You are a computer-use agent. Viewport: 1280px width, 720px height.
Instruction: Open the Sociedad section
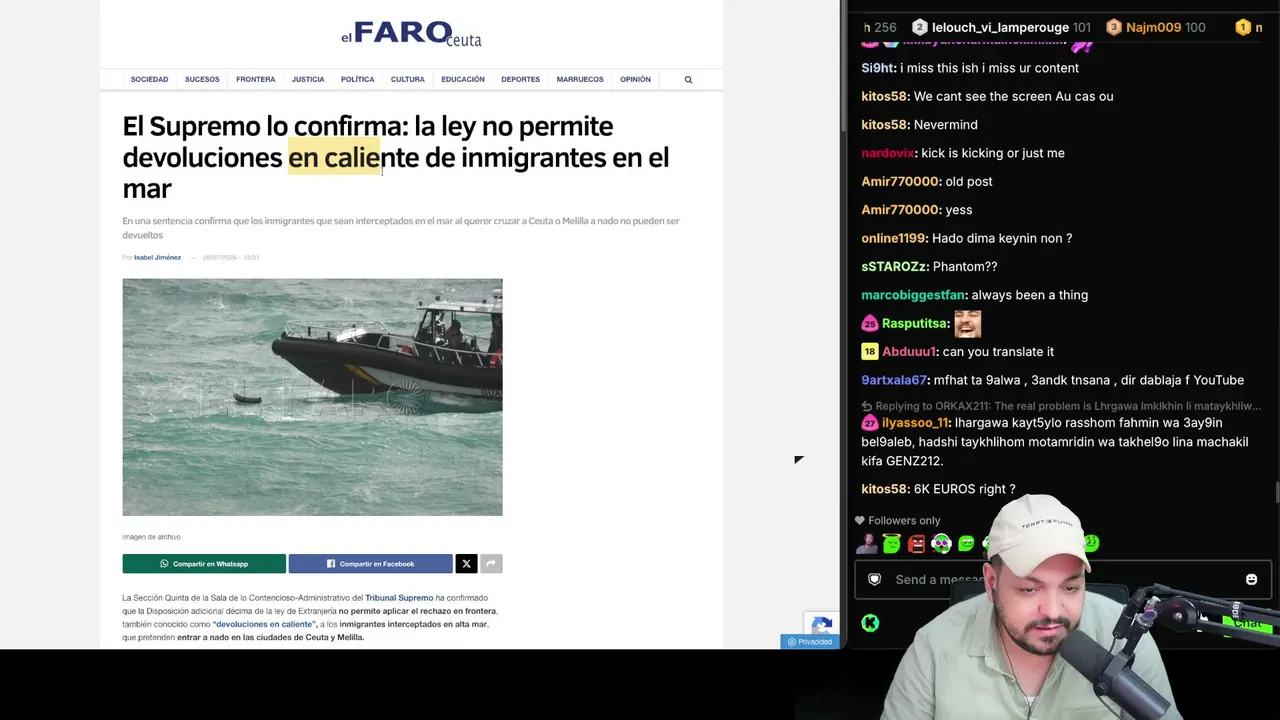[149, 80]
